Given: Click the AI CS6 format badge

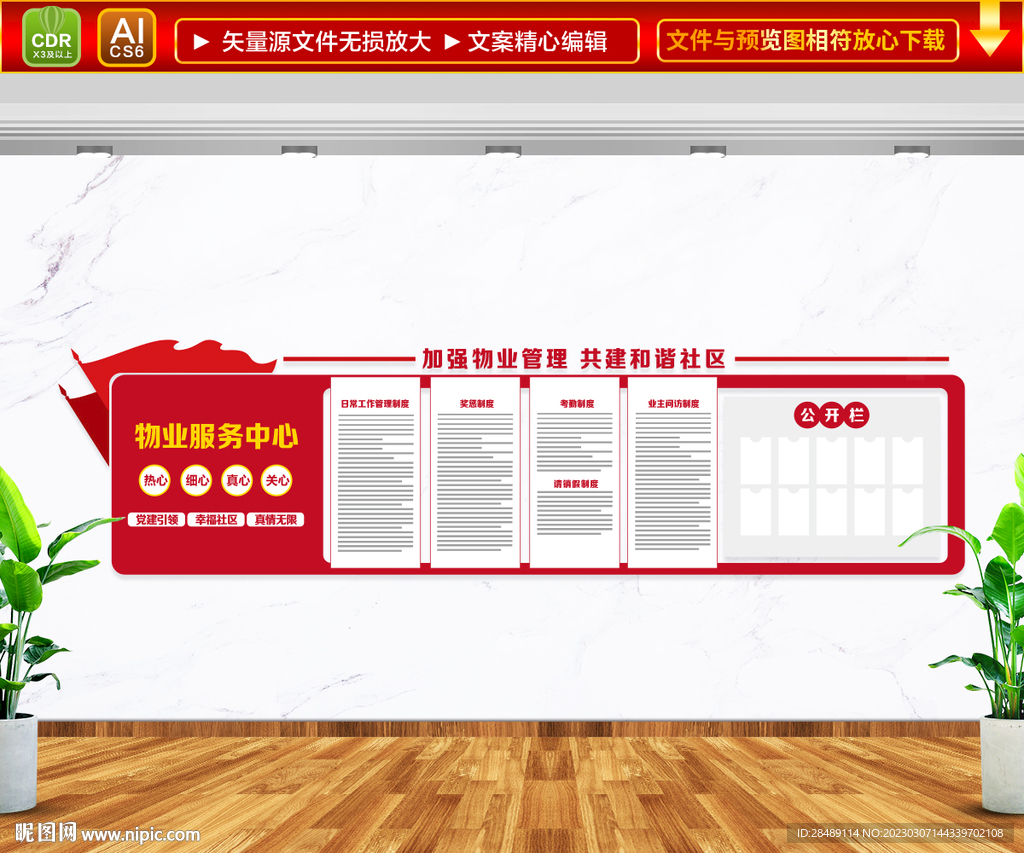Looking at the screenshot, I should [127, 37].
